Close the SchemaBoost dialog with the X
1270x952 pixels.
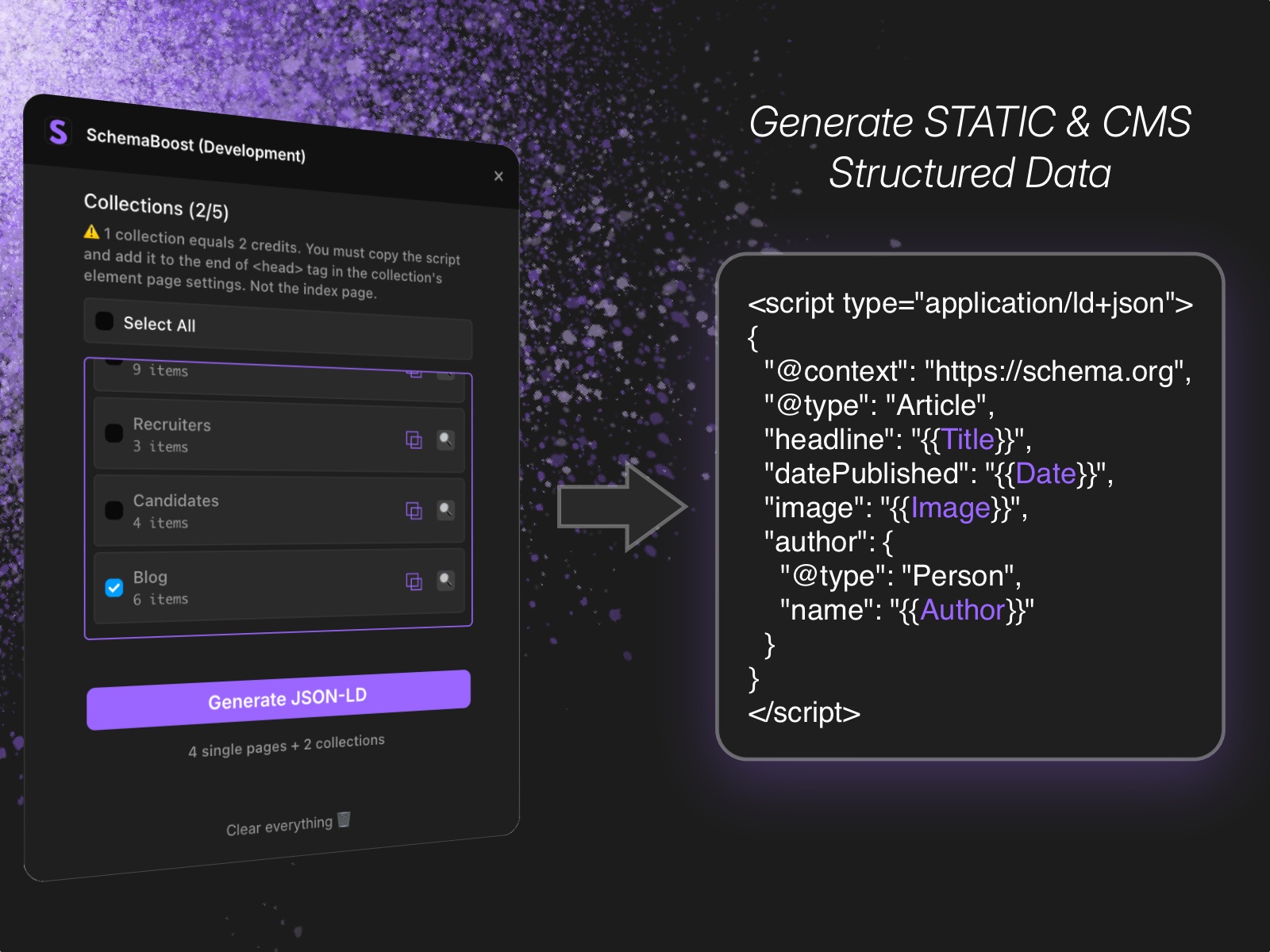pos(498,176)
